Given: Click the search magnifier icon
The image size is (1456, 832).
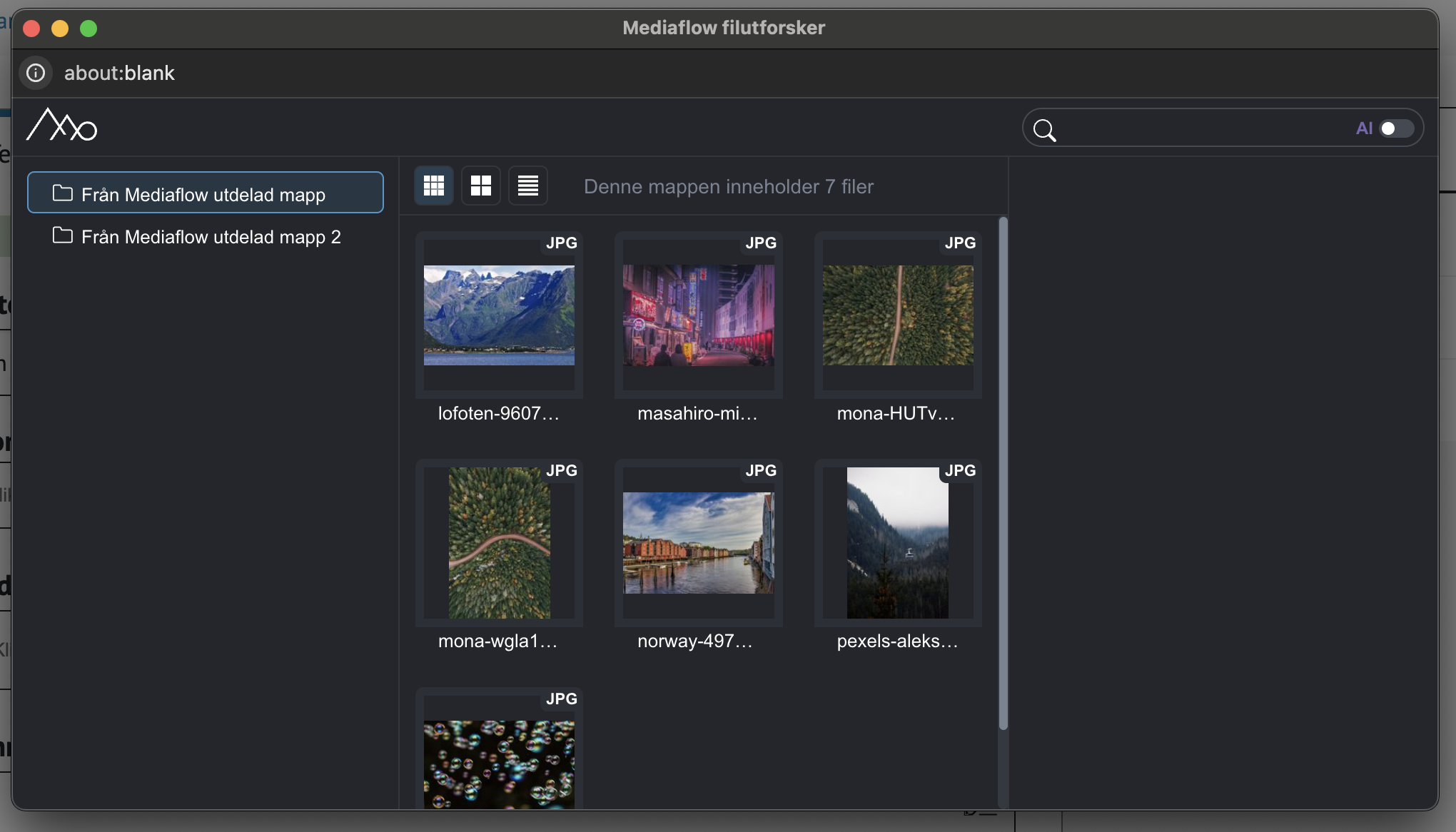Looking at the screenshot, I should (1044, 130).
